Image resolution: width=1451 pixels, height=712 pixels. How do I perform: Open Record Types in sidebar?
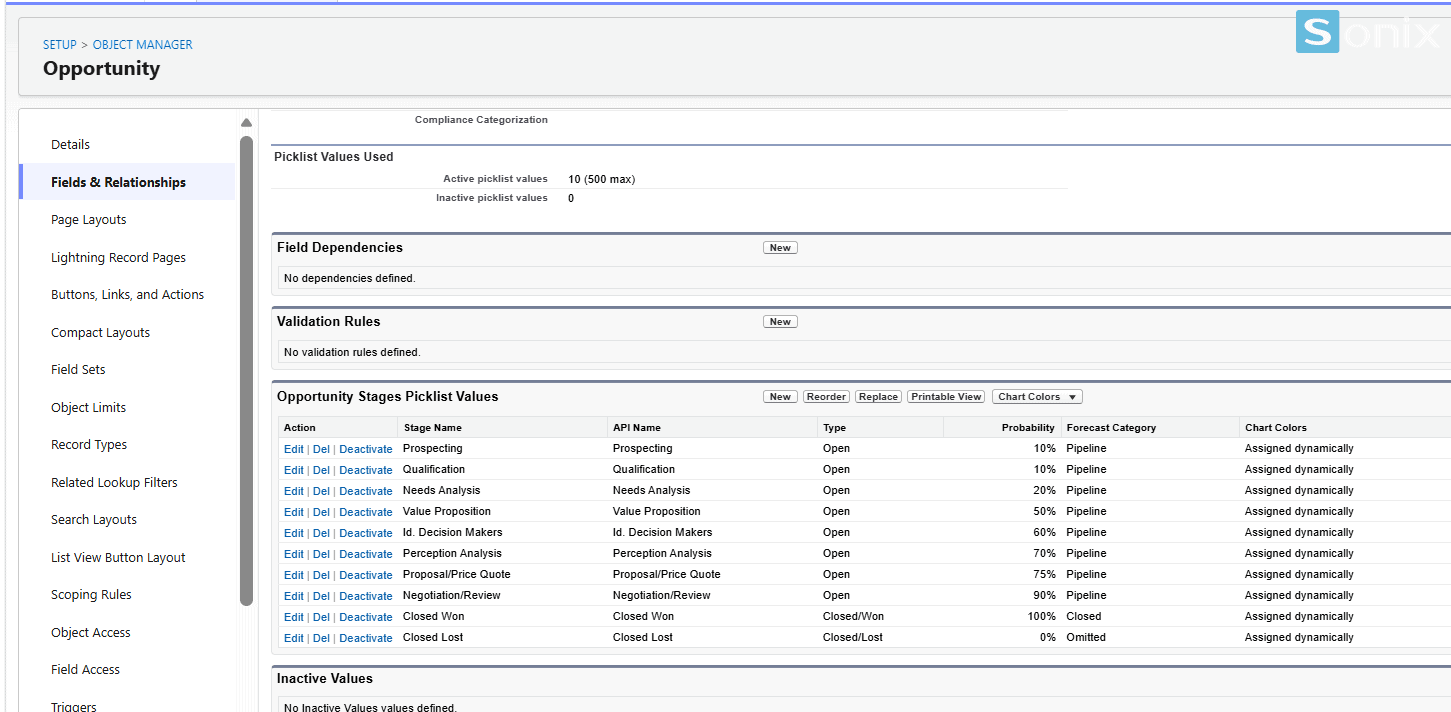click(89, 445)
